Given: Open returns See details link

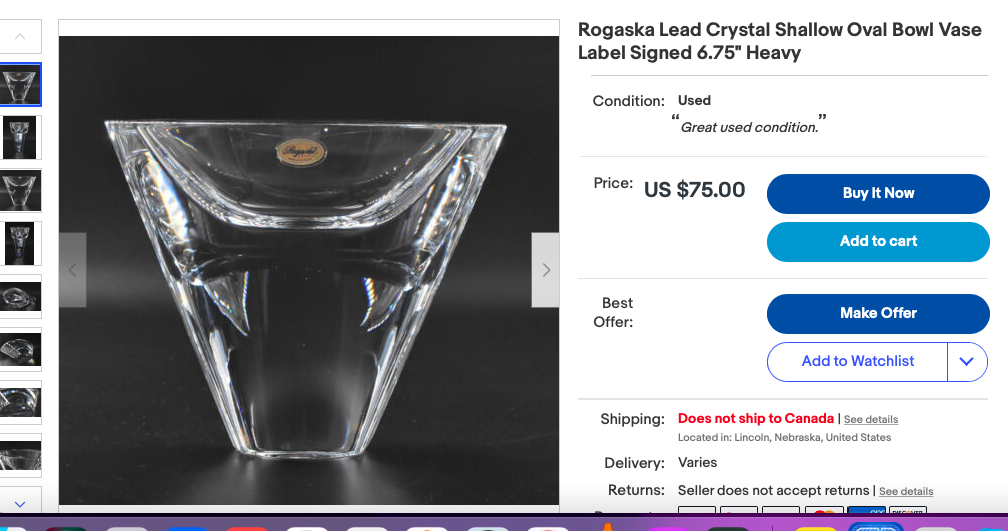Looking at the screenshot, I should 906,491.
